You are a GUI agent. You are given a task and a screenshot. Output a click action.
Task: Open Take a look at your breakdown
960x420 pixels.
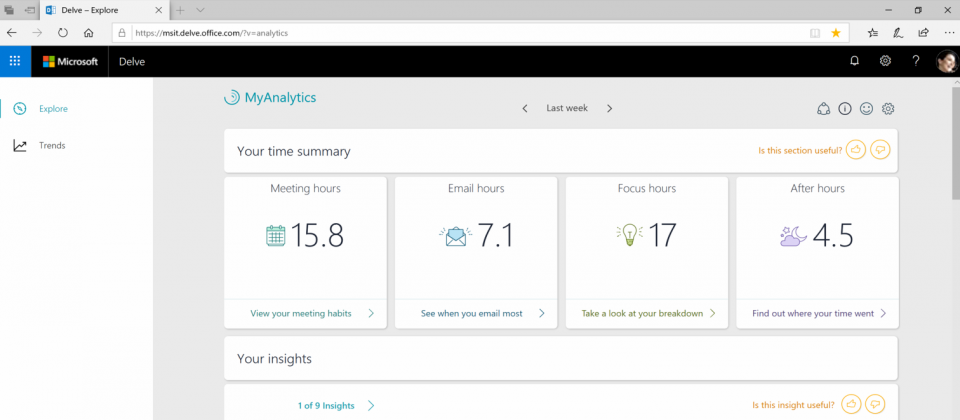(x=642, y=313)
